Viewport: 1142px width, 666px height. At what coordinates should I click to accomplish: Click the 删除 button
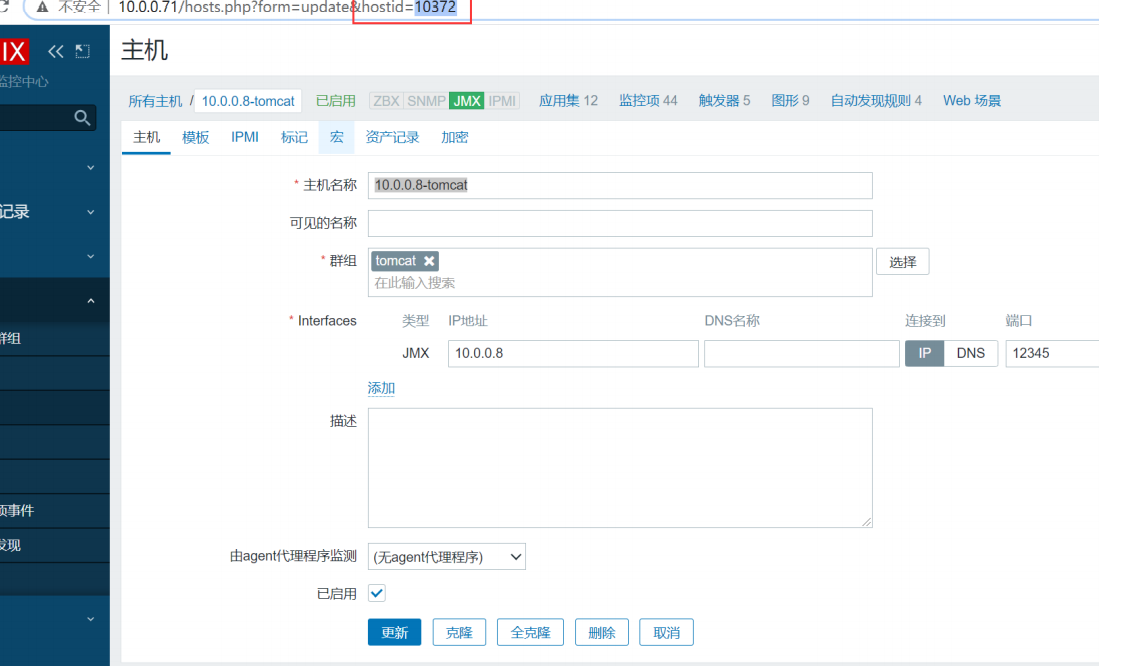pos(602,632)
